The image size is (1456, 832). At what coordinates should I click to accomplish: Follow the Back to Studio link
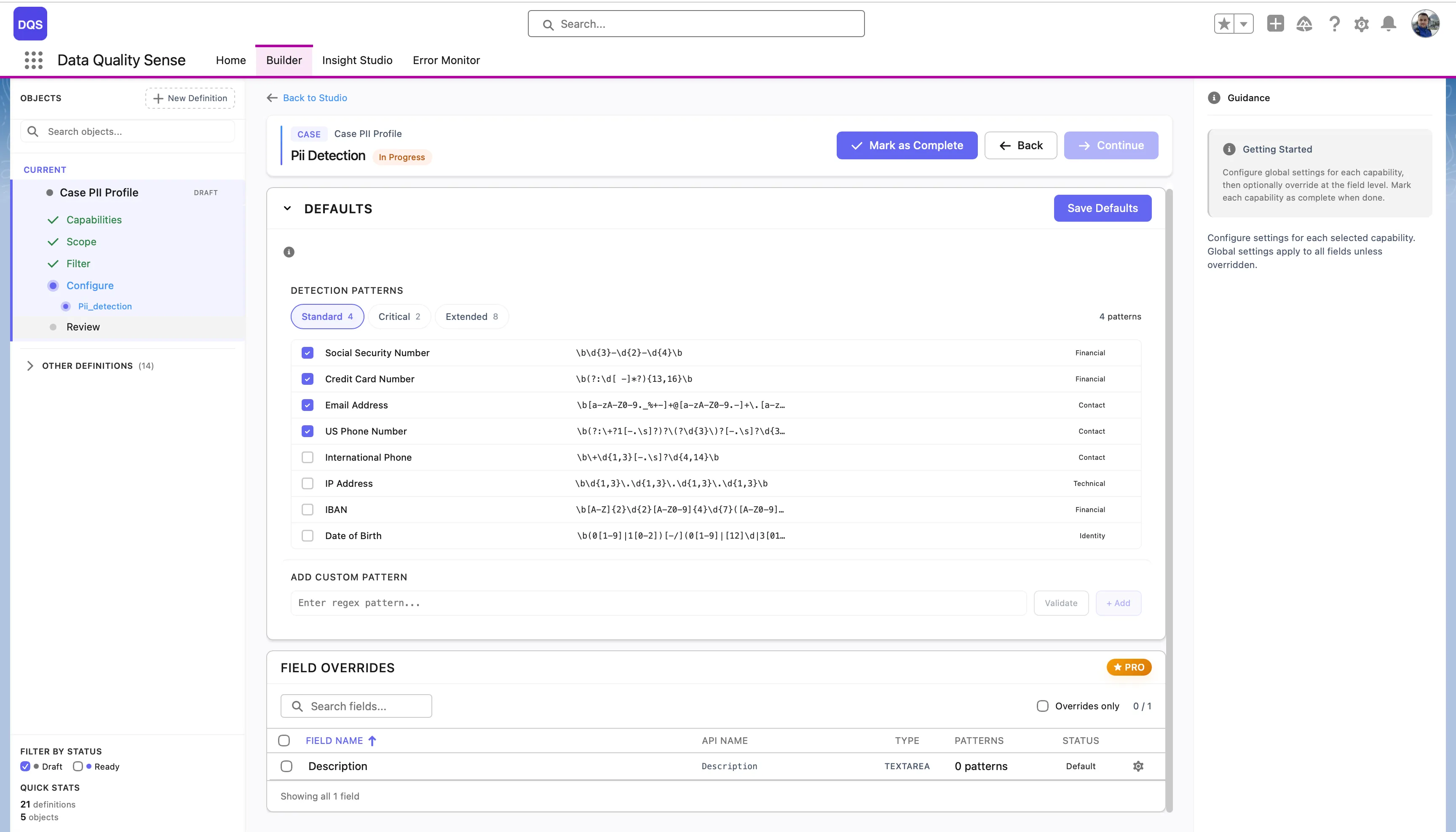(315, 98)
